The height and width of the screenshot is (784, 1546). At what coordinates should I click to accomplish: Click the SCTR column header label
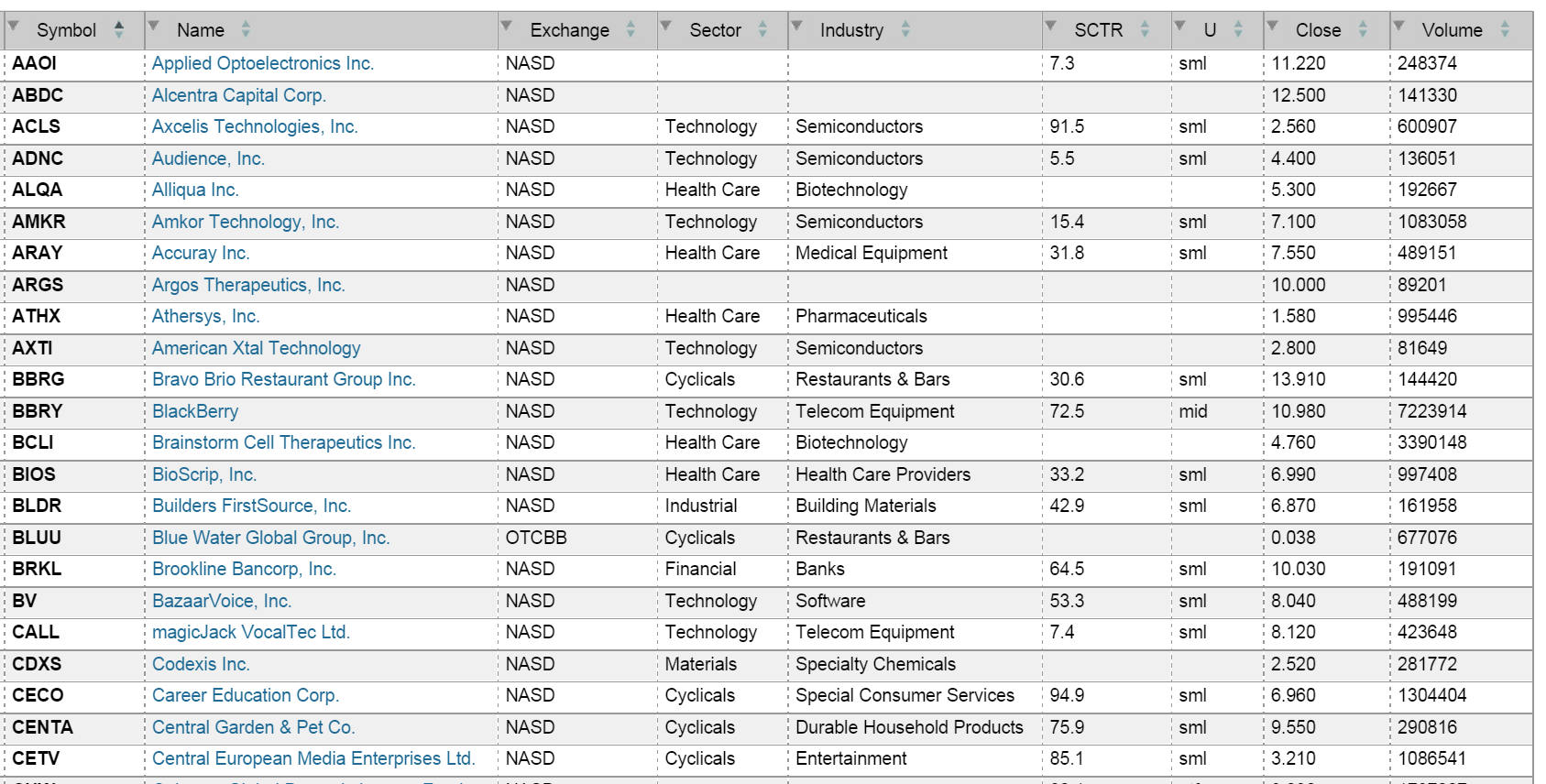coord(1098,30)
